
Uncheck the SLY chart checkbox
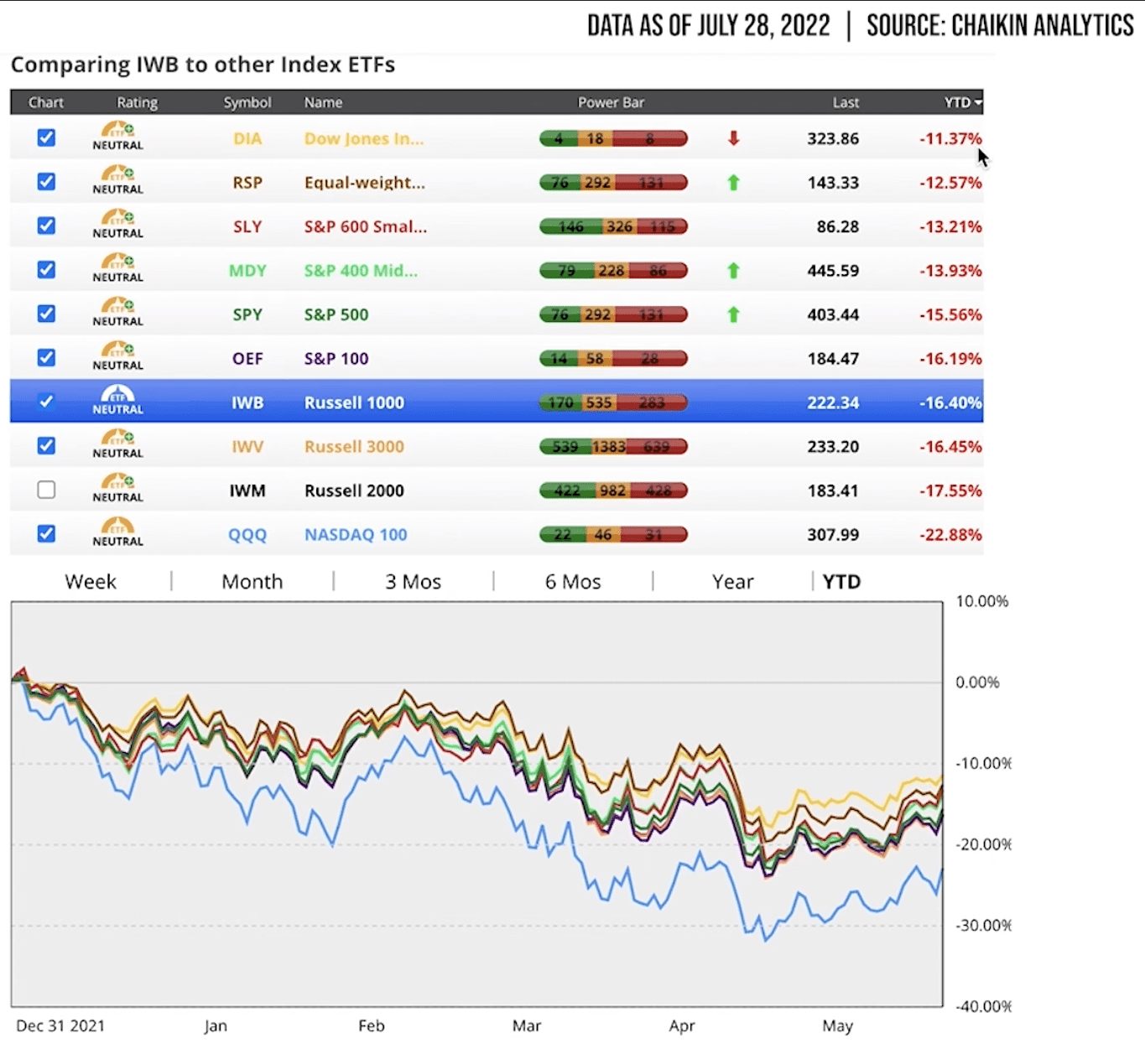click(46, 226)
